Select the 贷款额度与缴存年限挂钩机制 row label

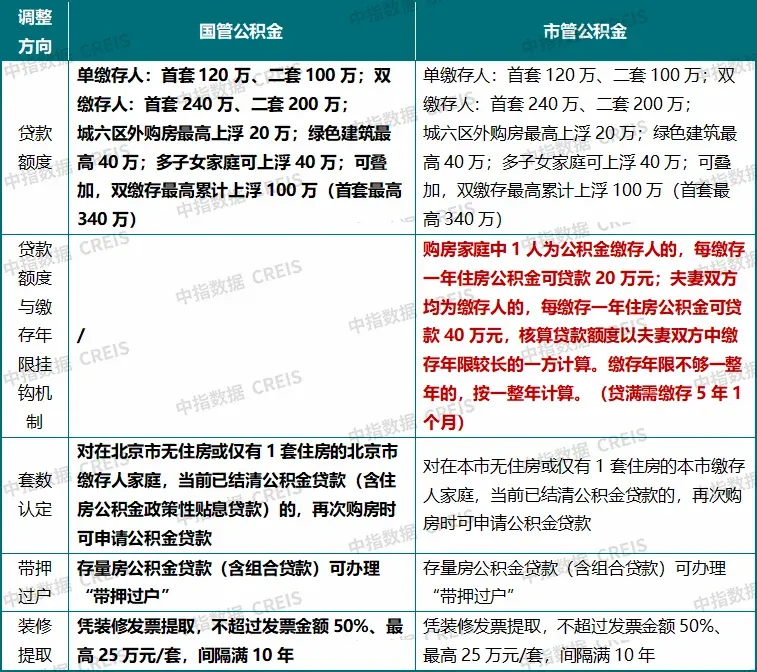point(35,336)
